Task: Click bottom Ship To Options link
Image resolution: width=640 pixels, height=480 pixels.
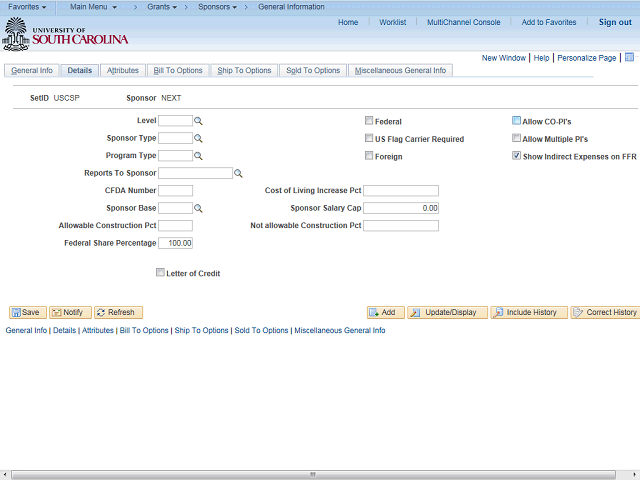Action: 201,330
